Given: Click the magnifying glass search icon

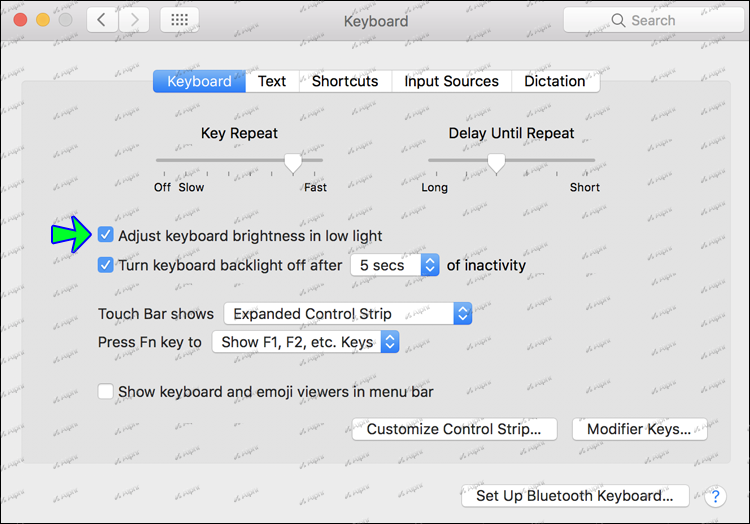Looking at the screenshot, I should [x=618, y=20].
